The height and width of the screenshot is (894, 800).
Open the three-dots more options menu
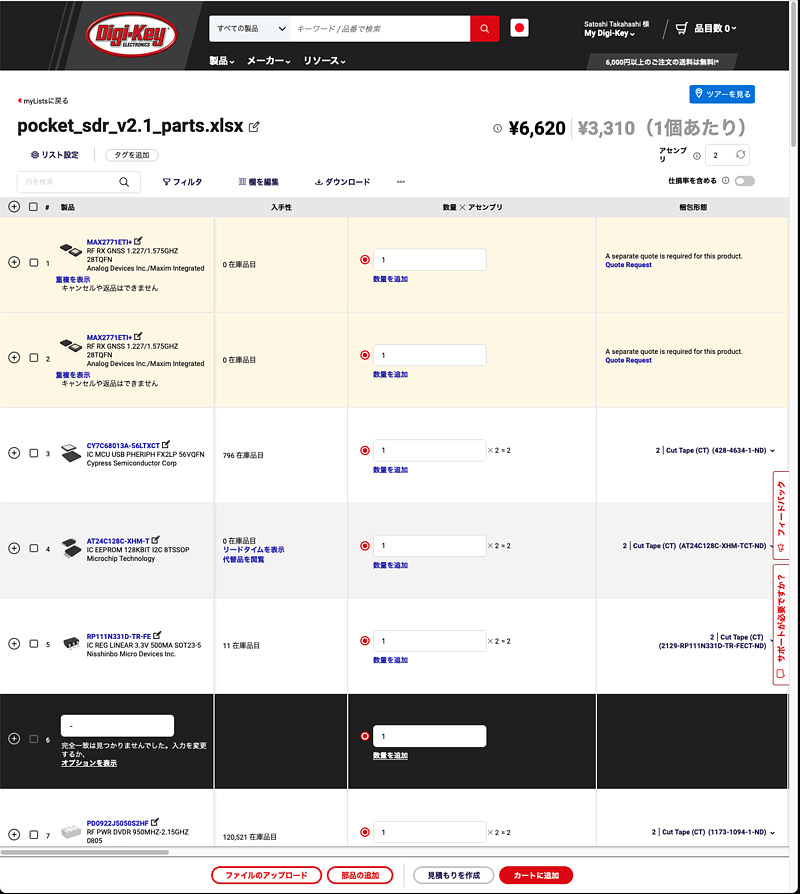401,182
